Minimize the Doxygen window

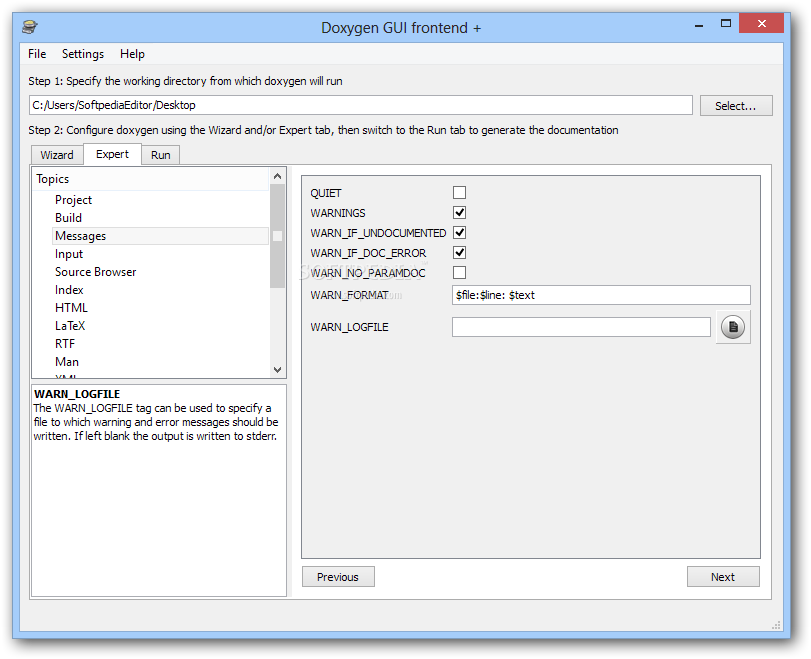pyautogui.click(x=699, y=24)
